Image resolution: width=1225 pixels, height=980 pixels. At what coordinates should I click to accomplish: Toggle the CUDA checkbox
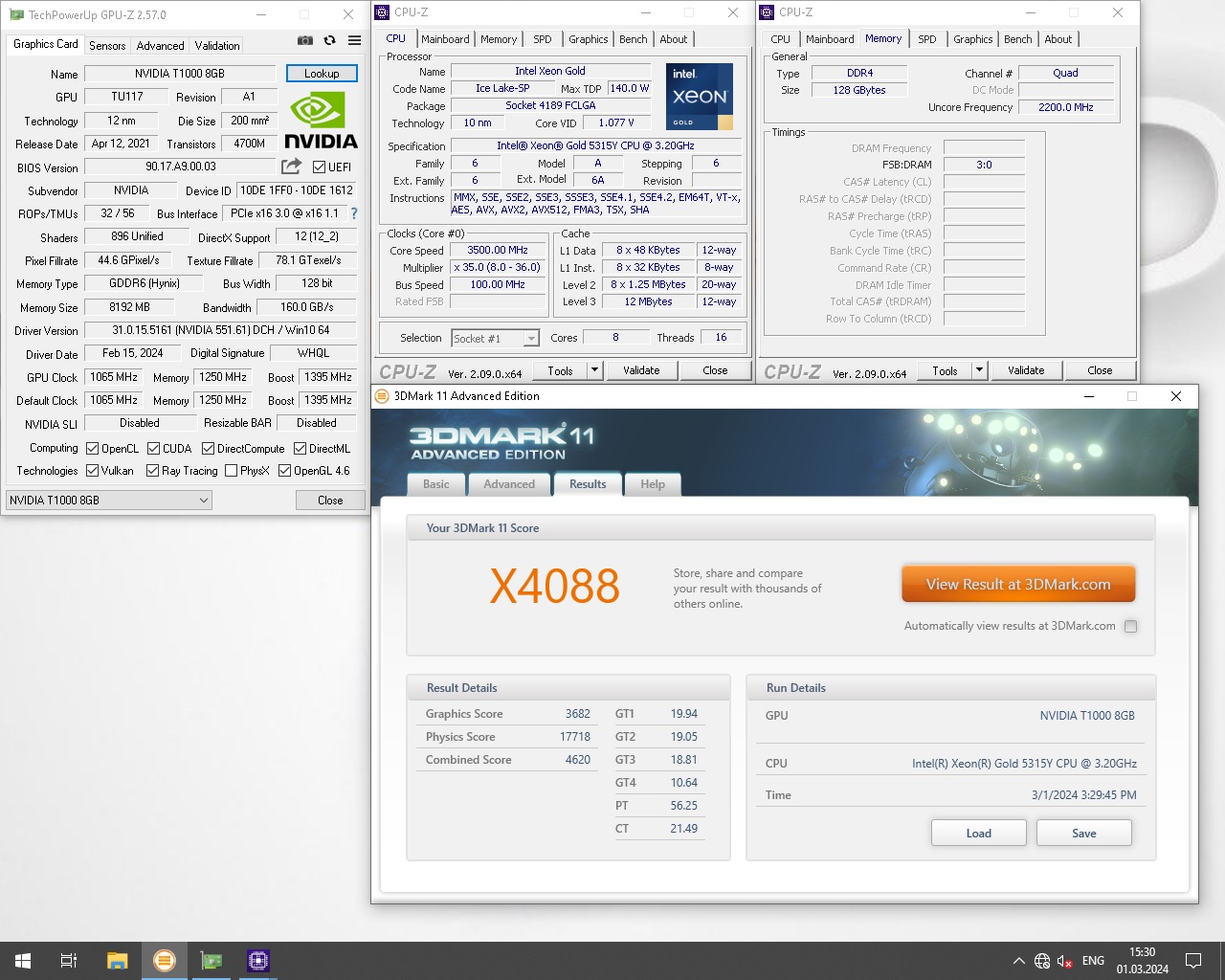[x=153, y=448]
